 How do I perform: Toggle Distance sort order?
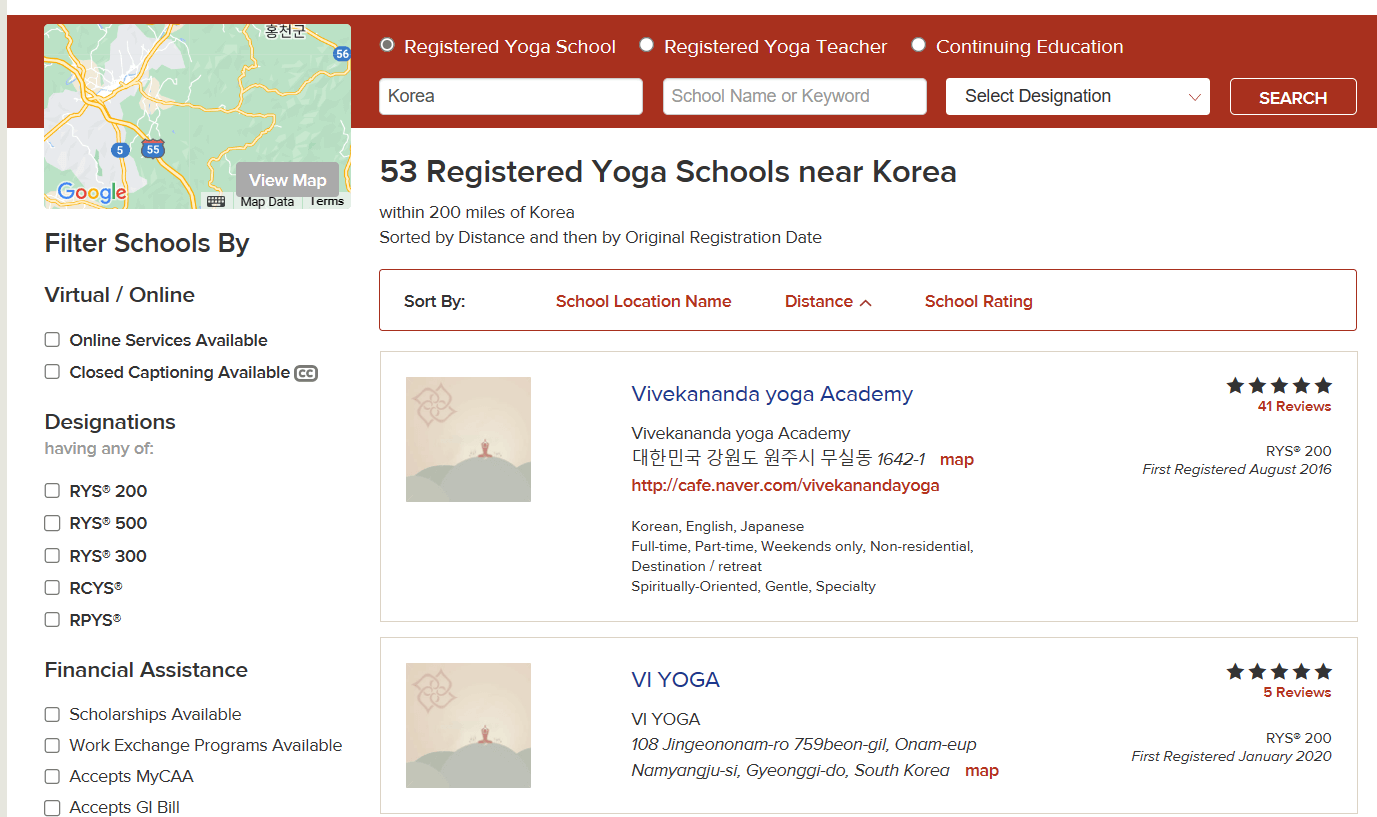pyautogui.click(x=828, y=301)
